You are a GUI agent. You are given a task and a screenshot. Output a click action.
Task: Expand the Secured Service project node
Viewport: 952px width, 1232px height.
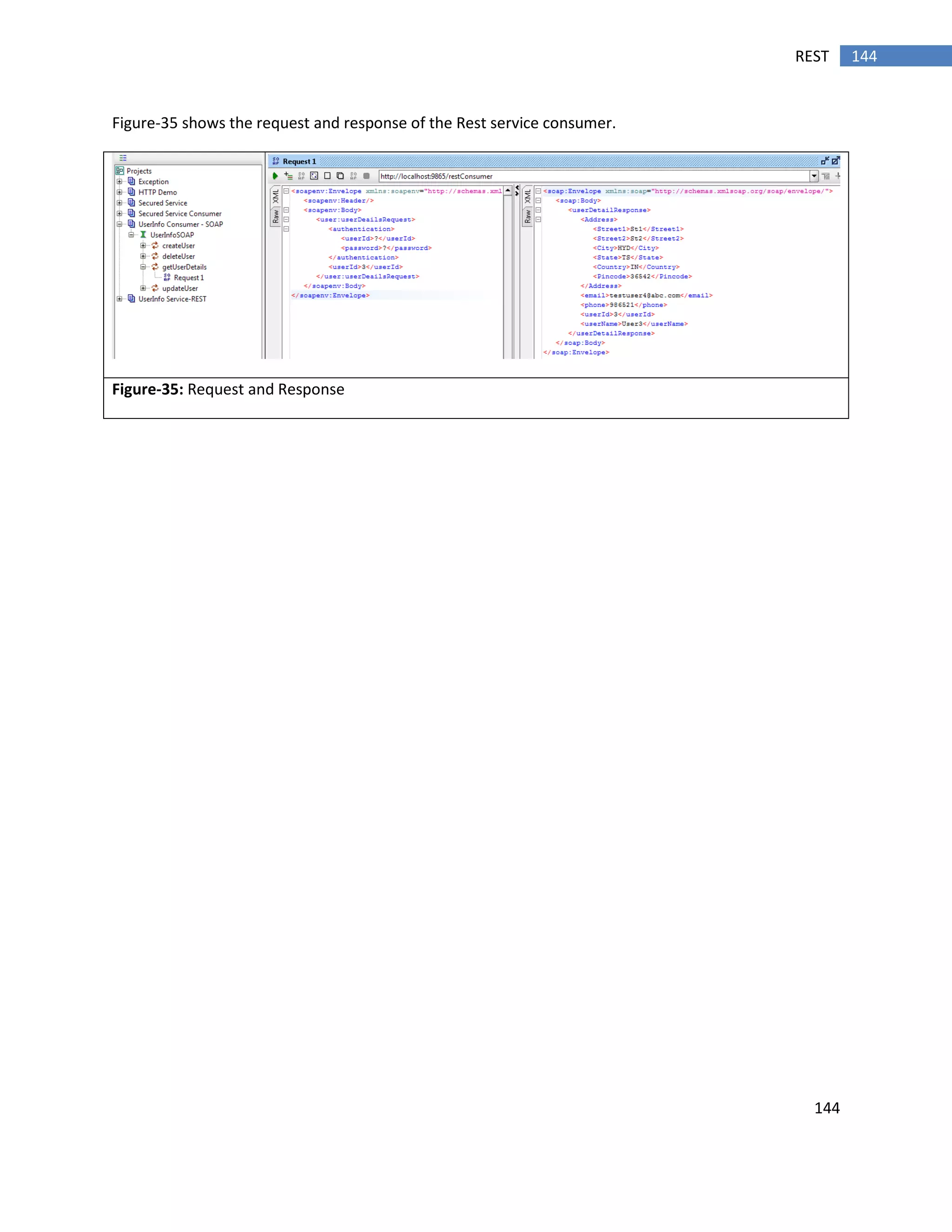click(x=119, y=203)
